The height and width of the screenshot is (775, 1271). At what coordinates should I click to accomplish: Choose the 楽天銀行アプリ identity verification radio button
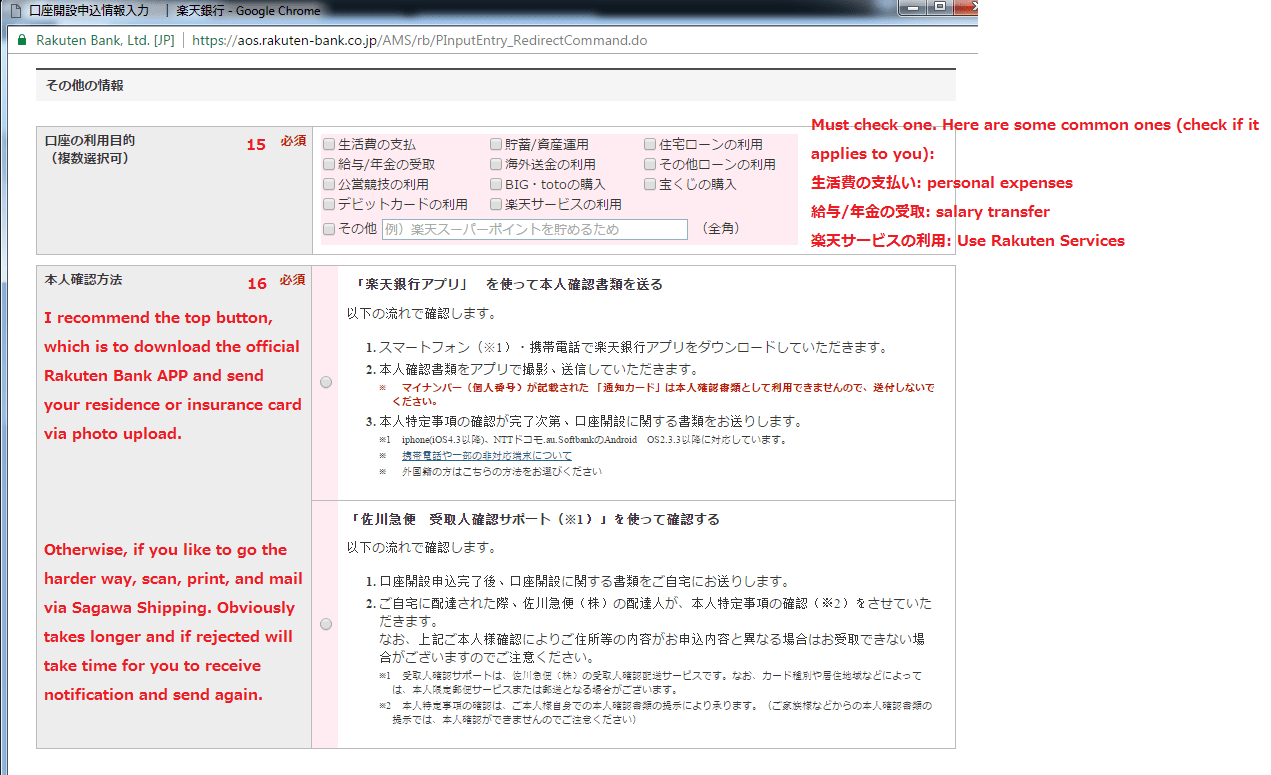[x=326, y=382]
